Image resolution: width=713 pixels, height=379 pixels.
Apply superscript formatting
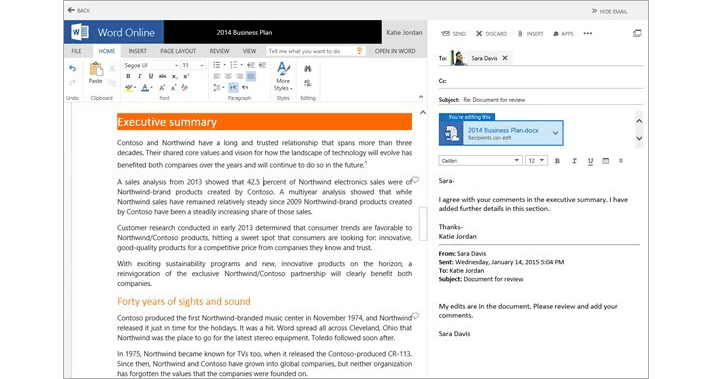point(186,76)
